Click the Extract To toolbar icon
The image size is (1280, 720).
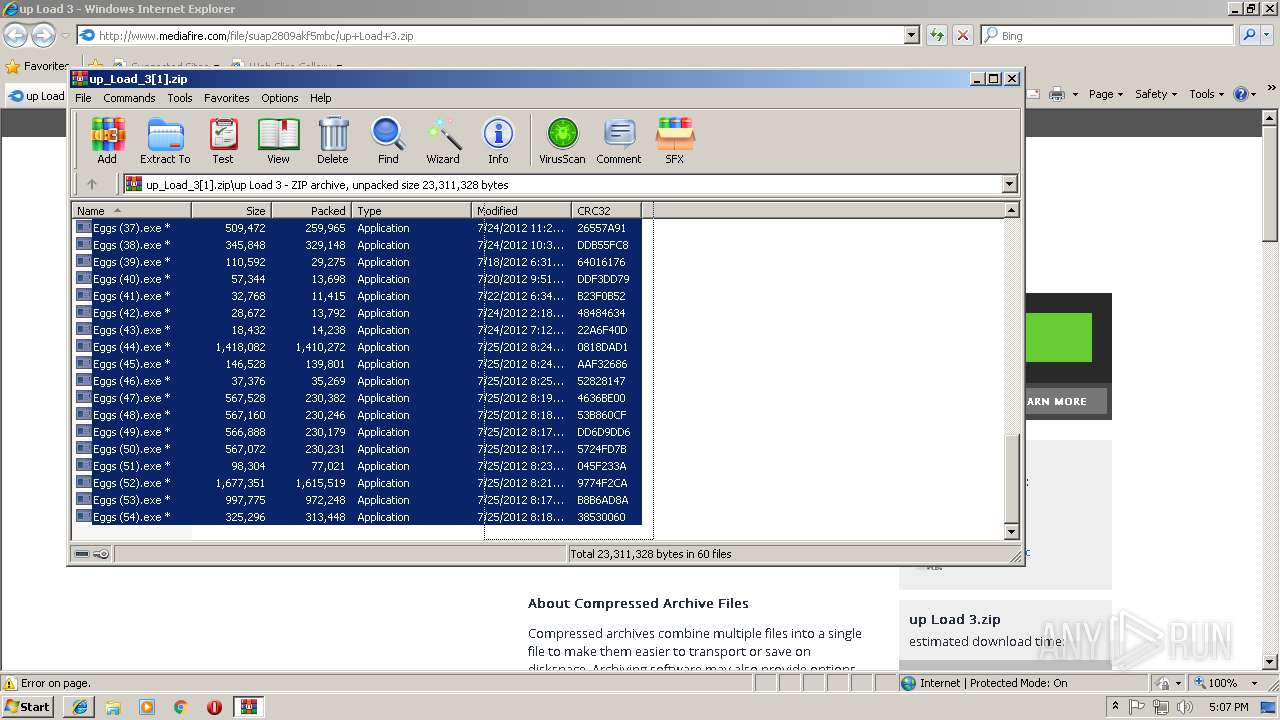point(165,140)
